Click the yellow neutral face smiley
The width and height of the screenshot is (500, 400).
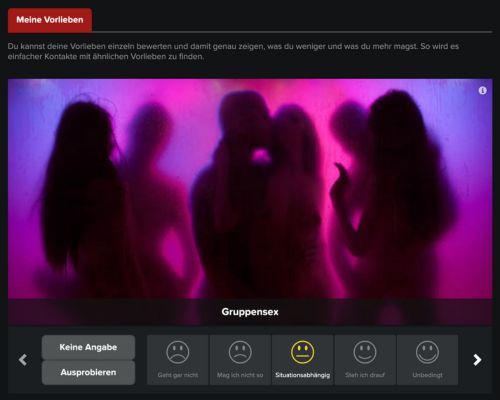pyautogui.click(x=302, y=352)
